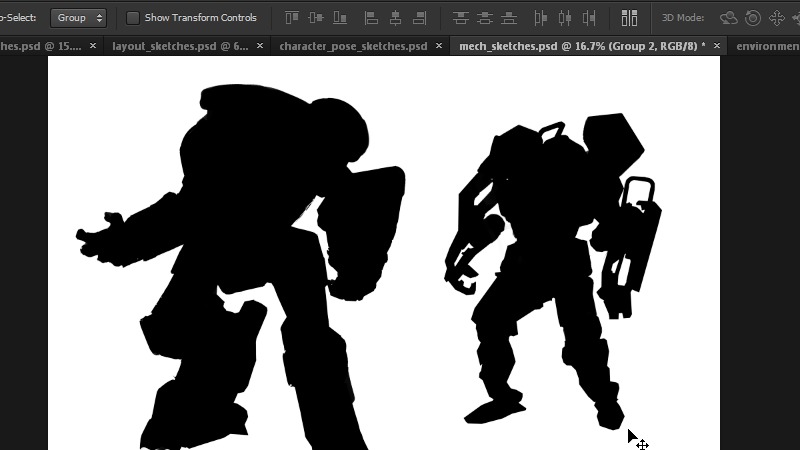Align top edges of layers
This screenshot has height=450, width=800.
pos(292,18)
